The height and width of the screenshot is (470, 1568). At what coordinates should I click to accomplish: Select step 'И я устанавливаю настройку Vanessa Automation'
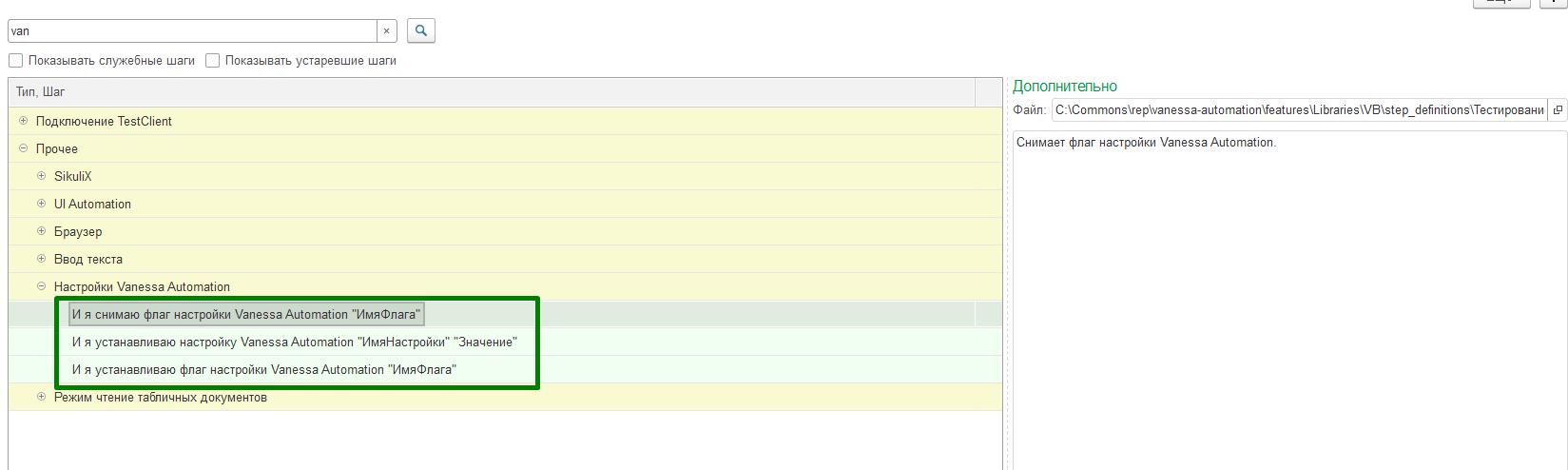click(295, 343)
